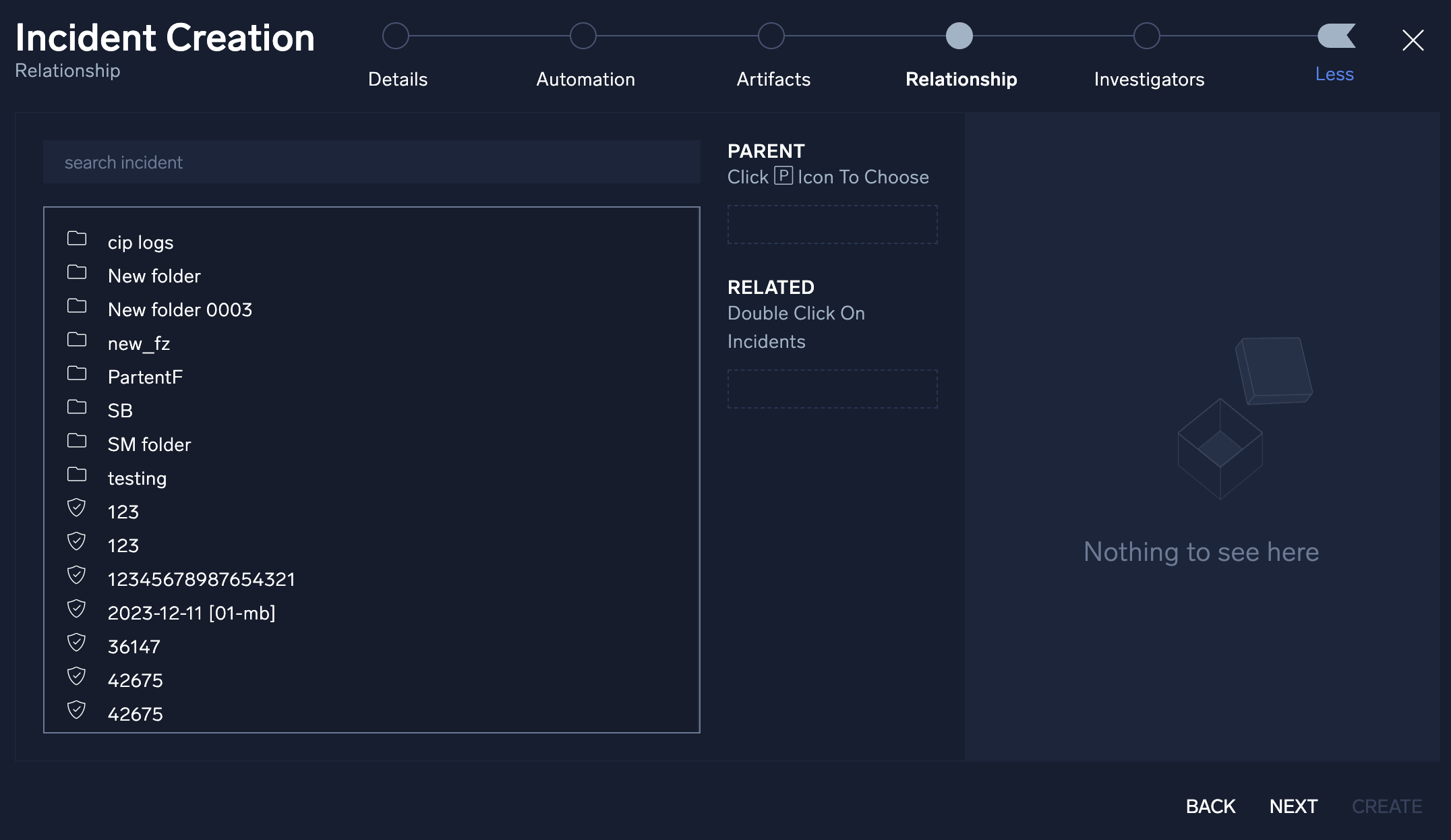Open the "New folder 0003" folder

(180, 309)
